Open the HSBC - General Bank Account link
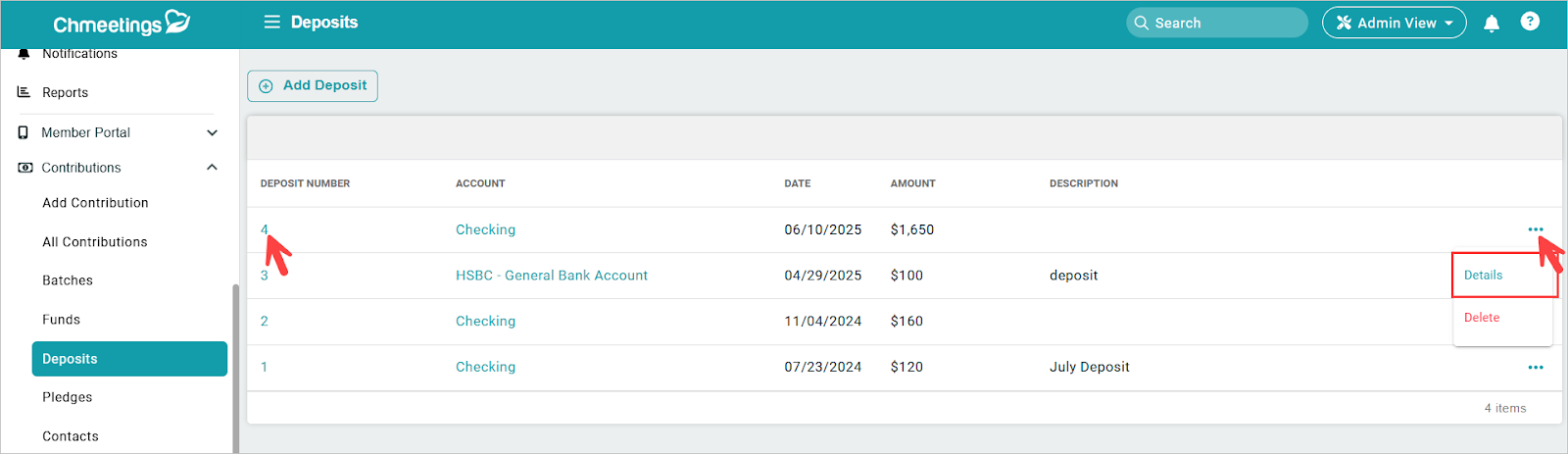The width and height of the screenshot is (1568, 454). (551, 276)
